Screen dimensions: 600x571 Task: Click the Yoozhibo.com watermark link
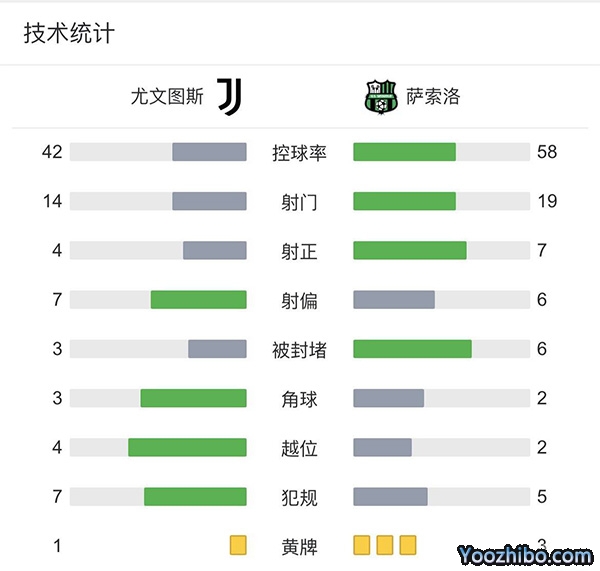tap(525, 554)
